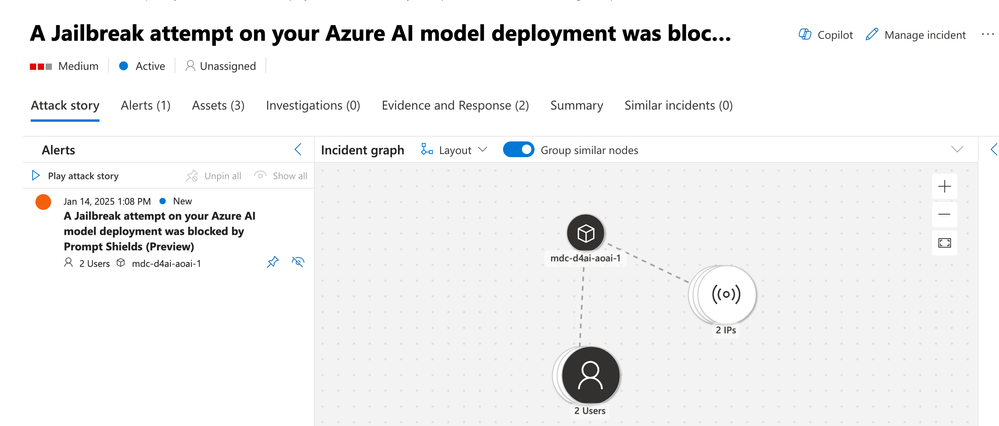Switch to the Attack story tab

pyautogui.click(x=65, y=106)
